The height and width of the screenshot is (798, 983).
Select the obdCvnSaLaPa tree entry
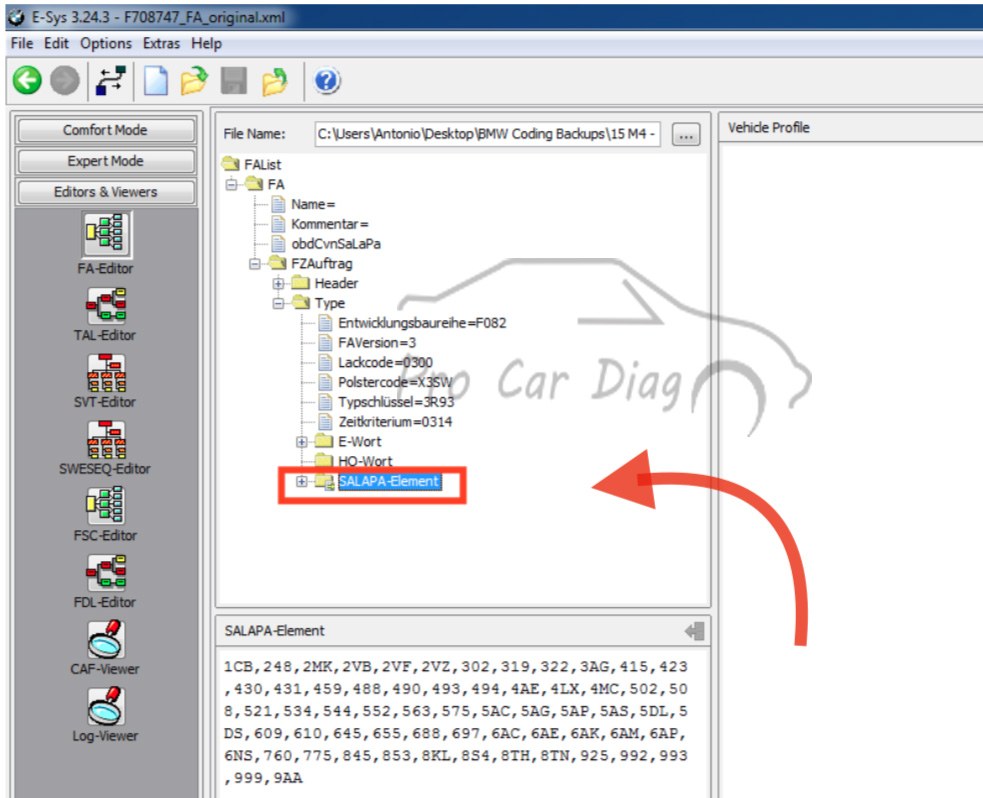click(335, 244)
